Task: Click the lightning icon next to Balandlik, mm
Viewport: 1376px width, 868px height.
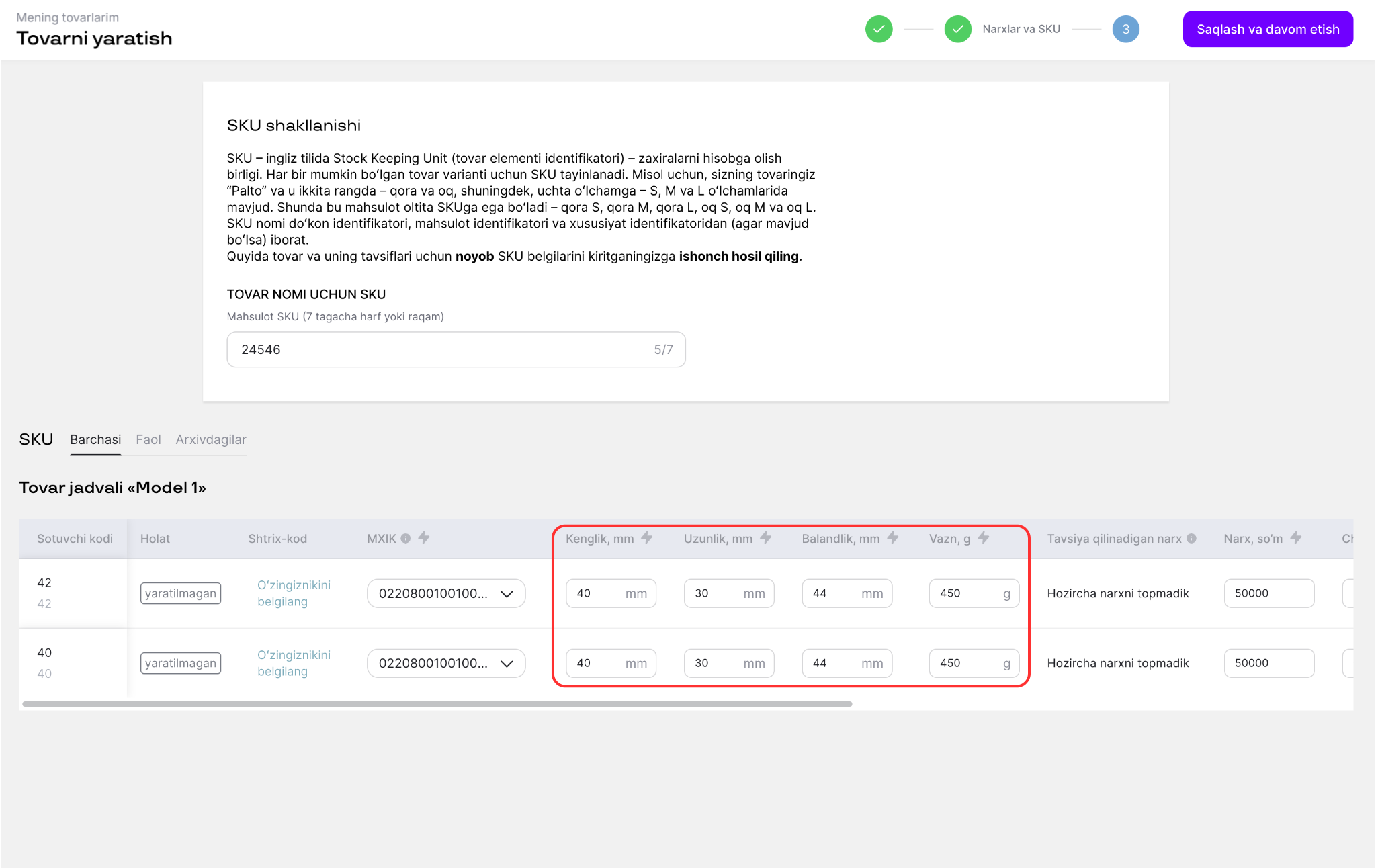Action: (x=892, y=537)
